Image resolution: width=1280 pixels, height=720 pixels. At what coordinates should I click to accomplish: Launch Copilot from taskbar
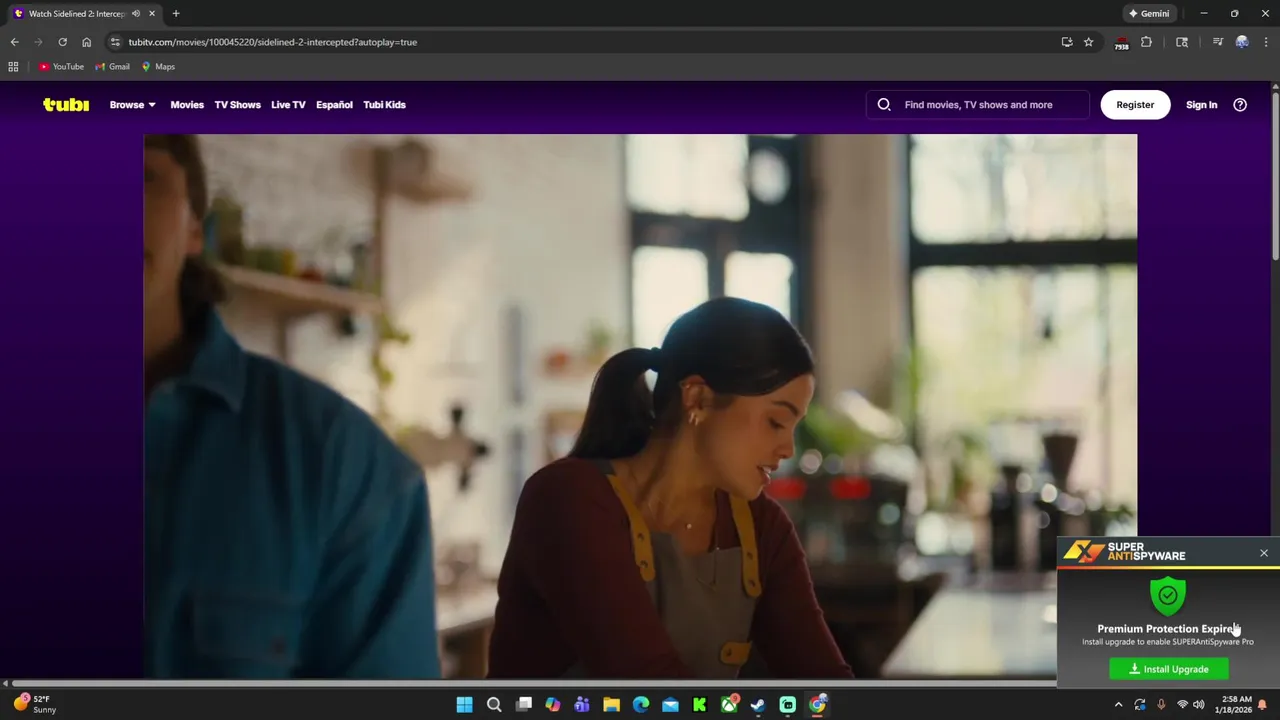pyautogui.click(x=552, y=705)
